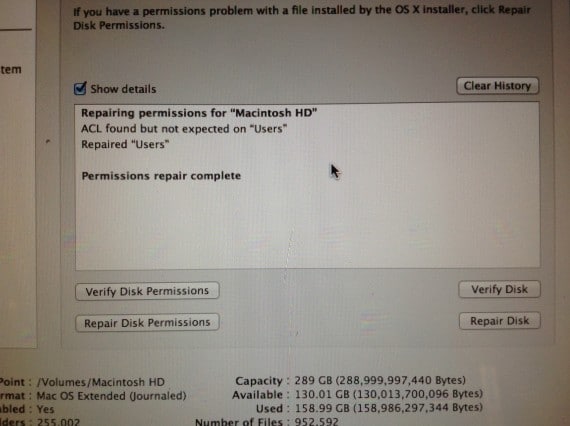Click the Number of Files count 952,592

(316, 421)
